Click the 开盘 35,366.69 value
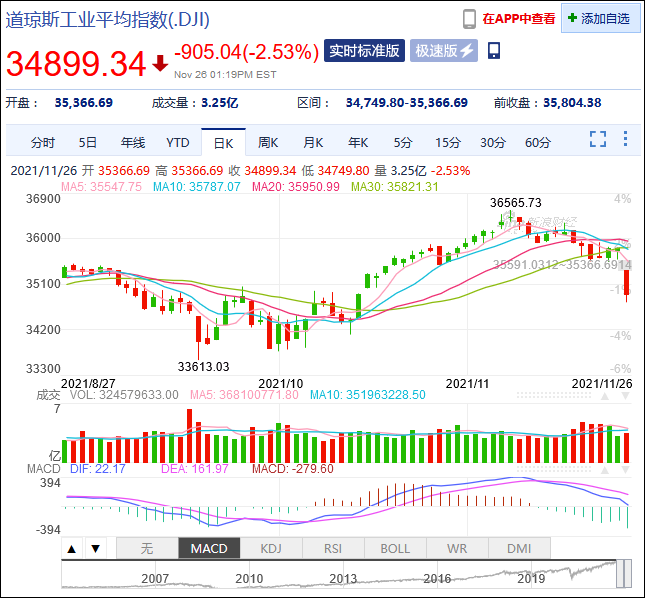 pyautogui.click(x=84, y=103)
